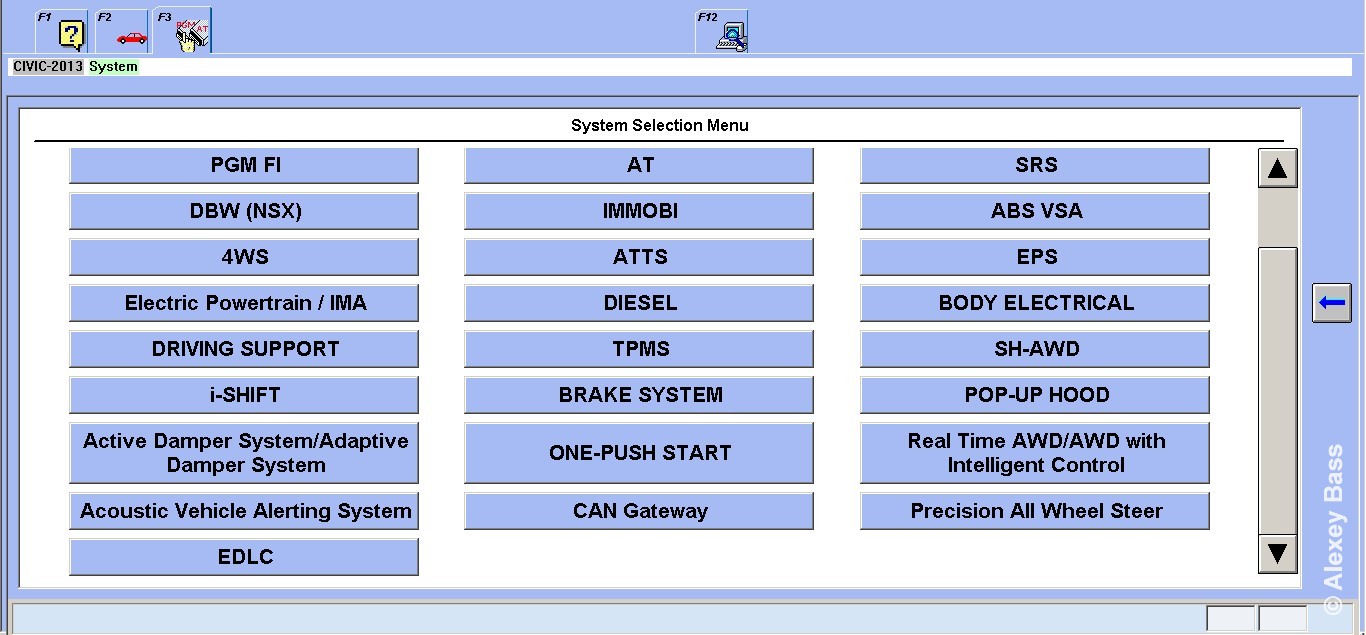
Task: Open Active Damper System/Adaptive Damper System
Action: (x=244, y=453)
